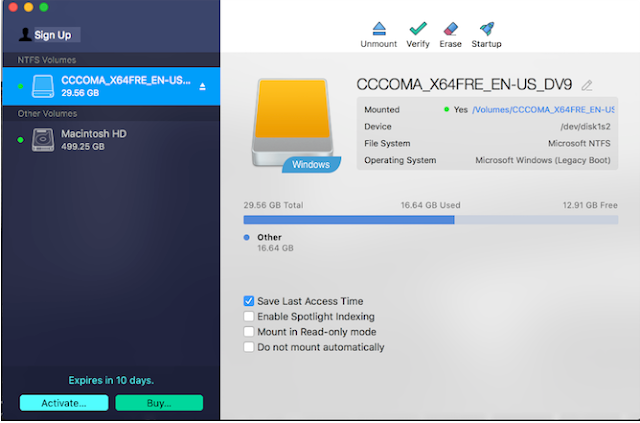Viewport: 640px width, 423px height.
Task: Click the blue Other legend dot
Action: tap(247, 237)
